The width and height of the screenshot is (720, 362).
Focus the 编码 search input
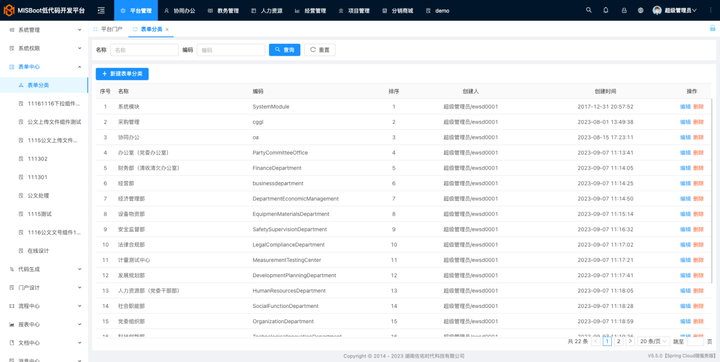231,50
